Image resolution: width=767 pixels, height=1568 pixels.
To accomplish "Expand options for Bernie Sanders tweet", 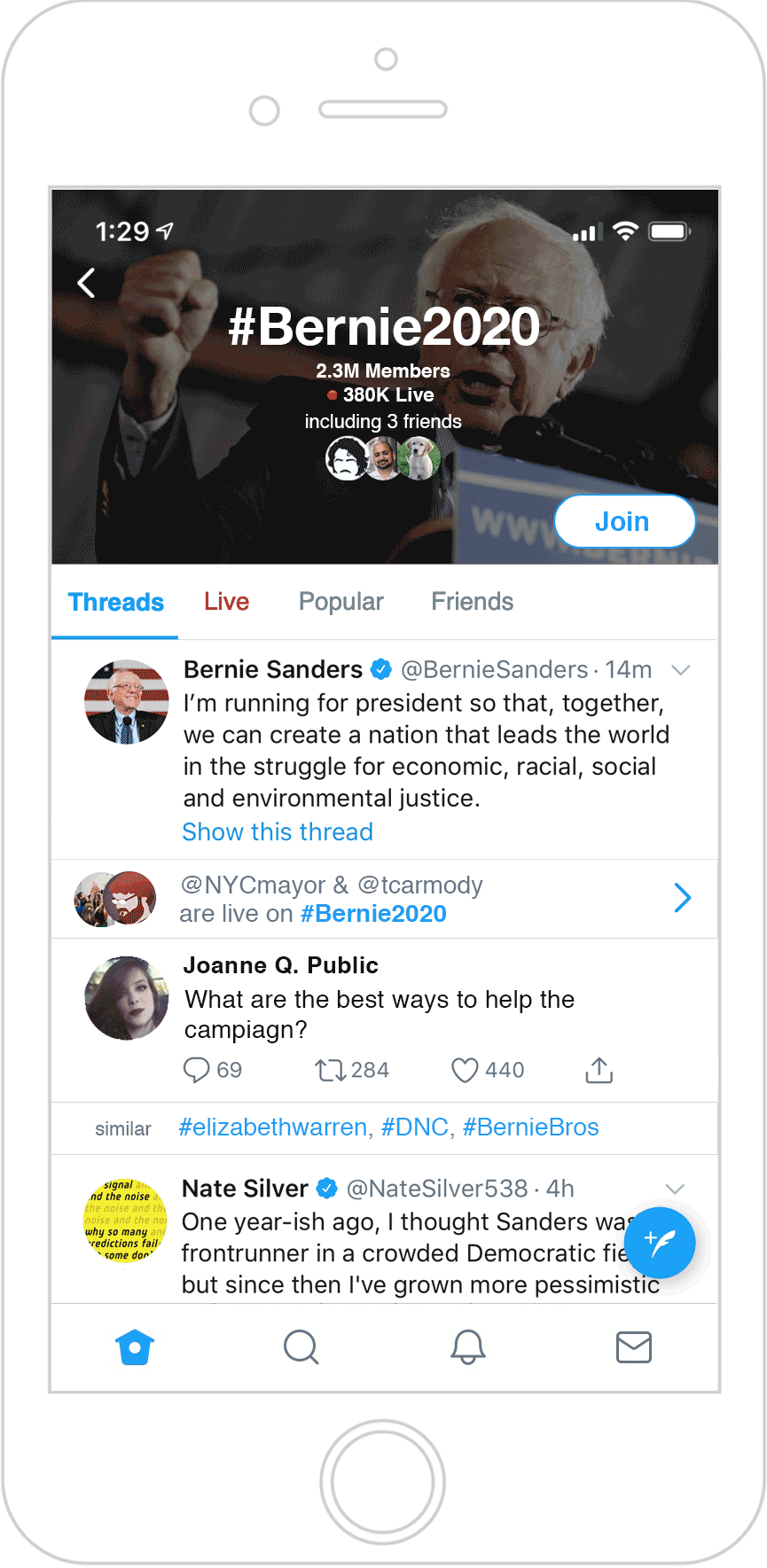I will pyautogui.click(x=681, y=670).
